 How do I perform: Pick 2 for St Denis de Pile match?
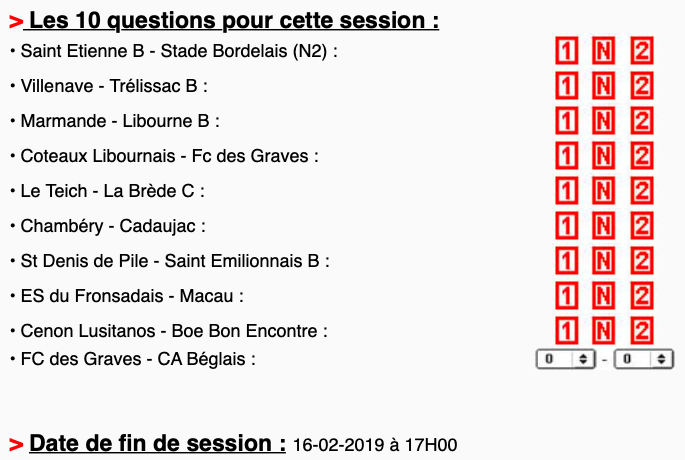642,261
